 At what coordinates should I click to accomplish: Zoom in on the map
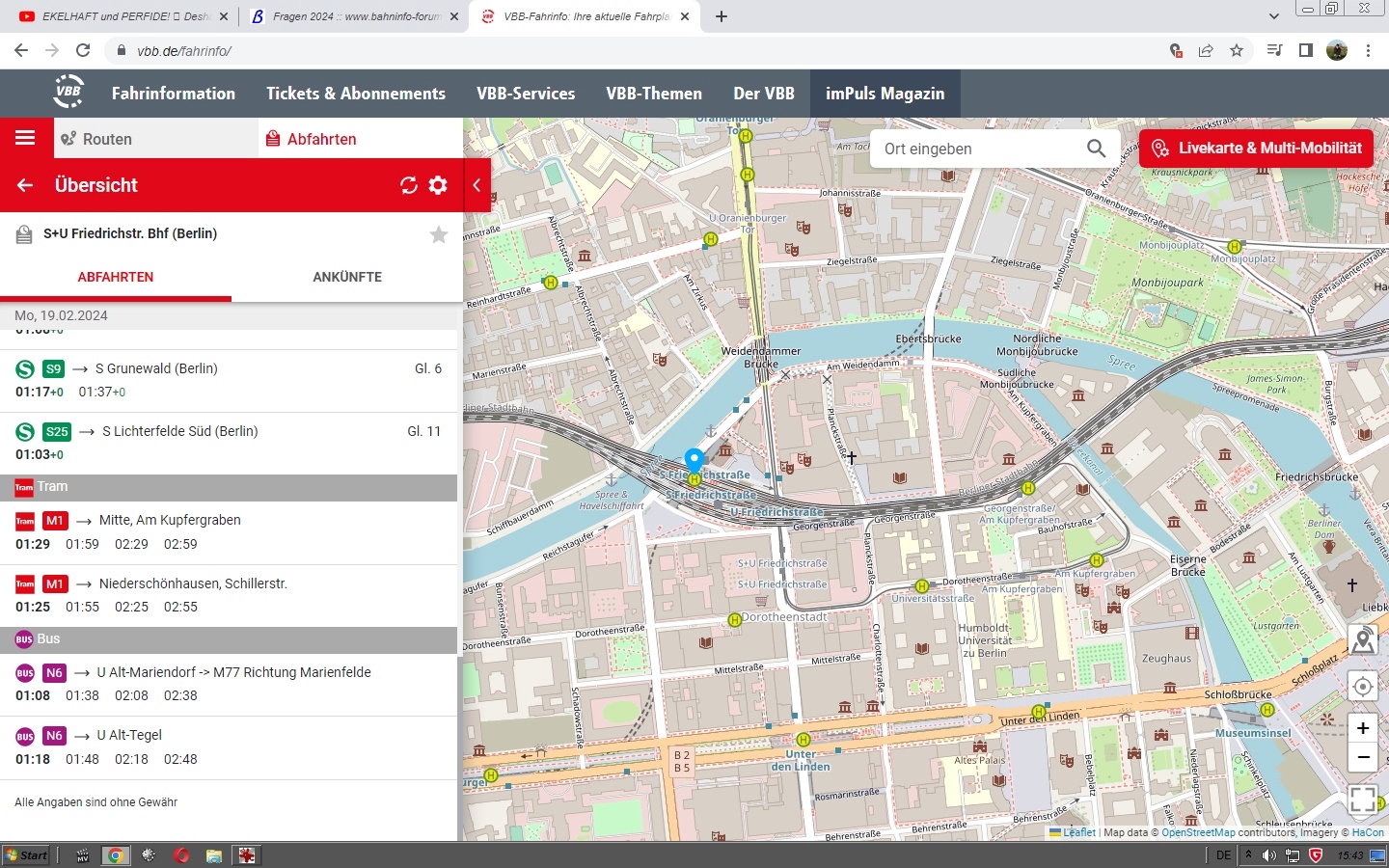[x=1363, y=728]
